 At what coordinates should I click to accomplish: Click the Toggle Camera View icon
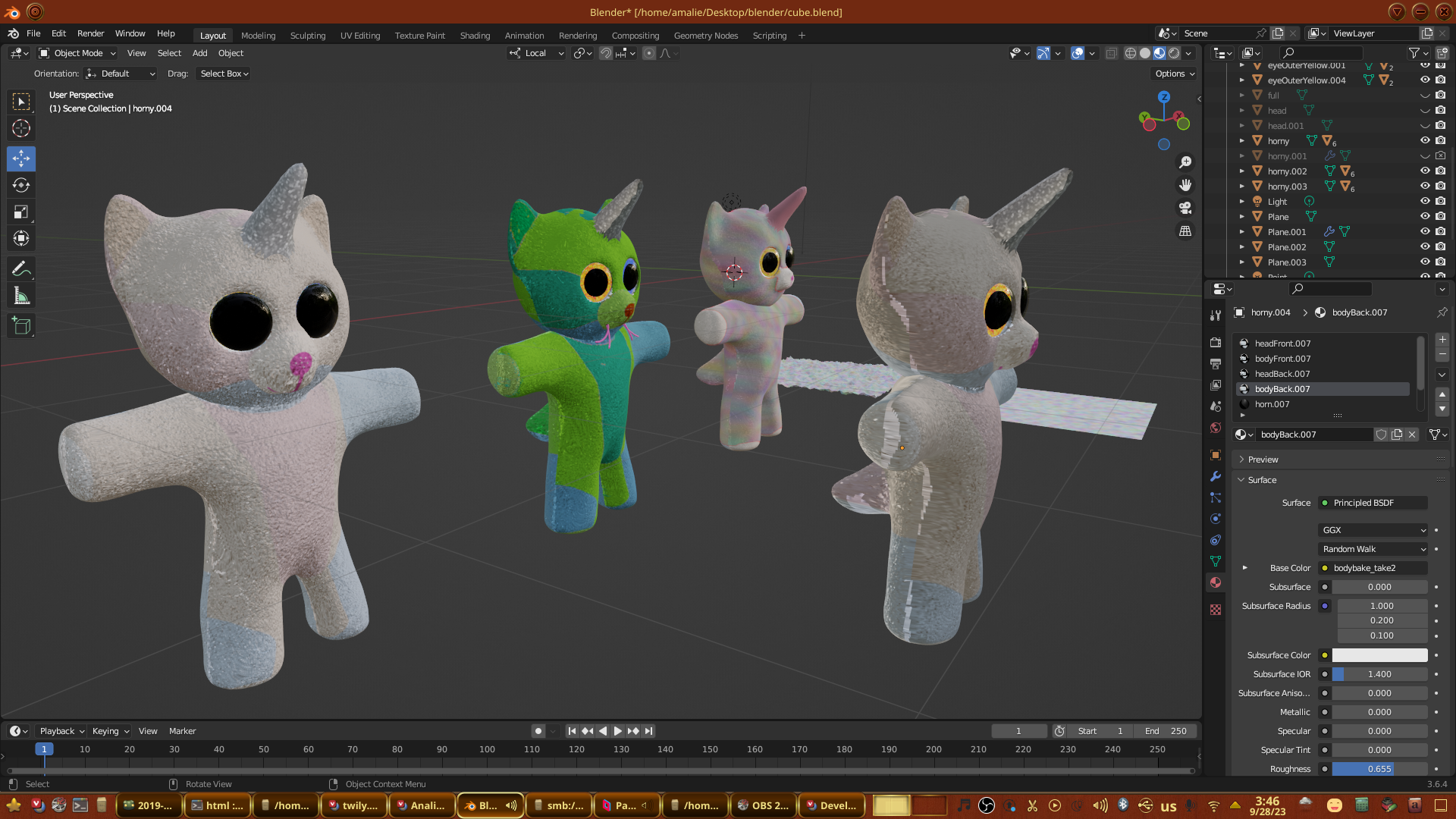1185,208
